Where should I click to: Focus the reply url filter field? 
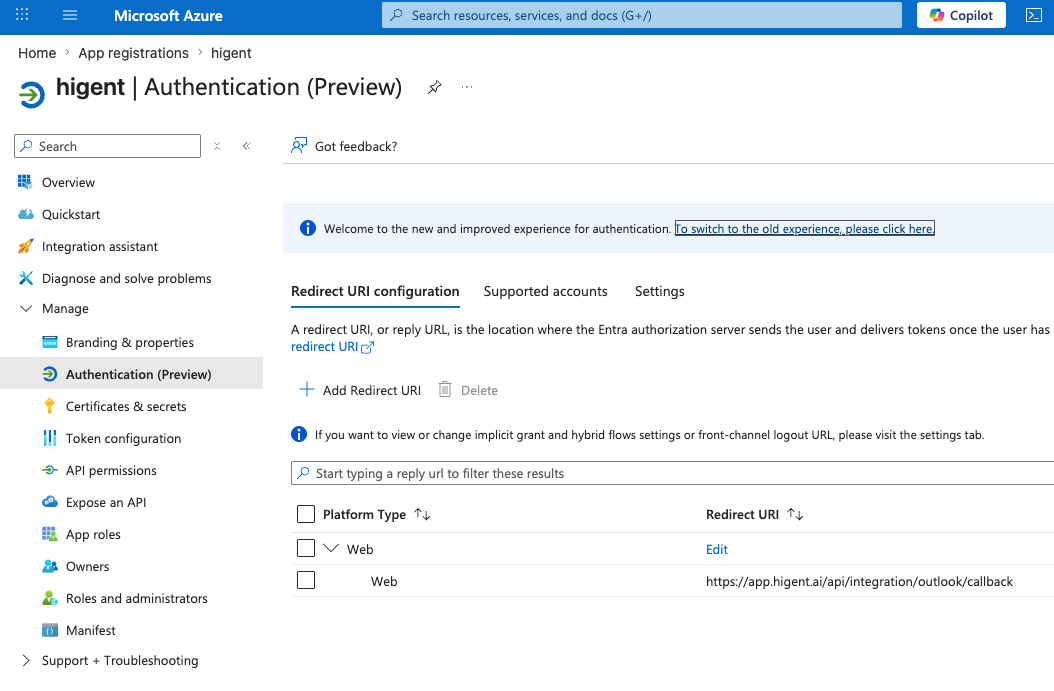(x=672, y=473)
